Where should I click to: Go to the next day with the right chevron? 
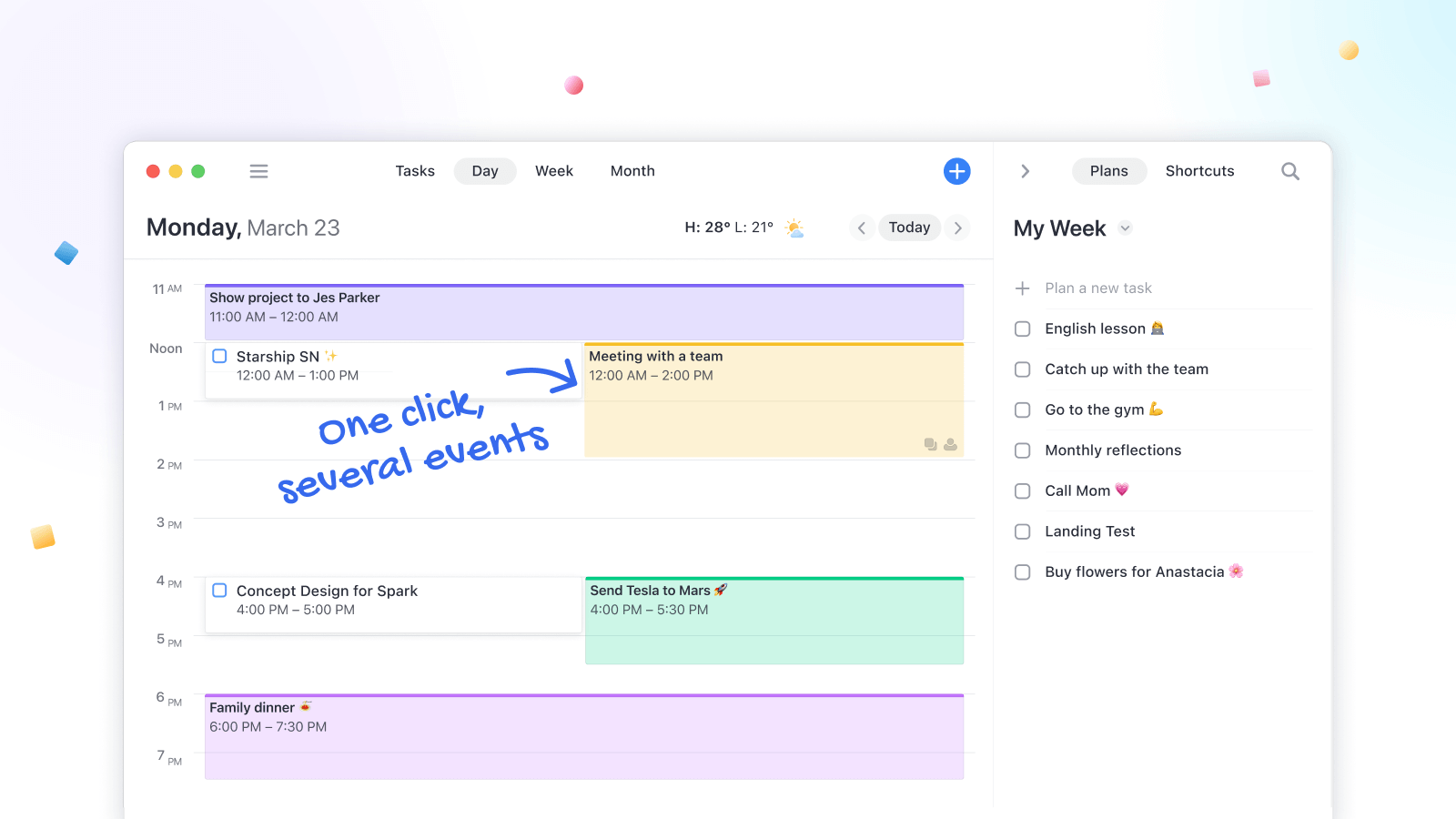tap(958, 227)
